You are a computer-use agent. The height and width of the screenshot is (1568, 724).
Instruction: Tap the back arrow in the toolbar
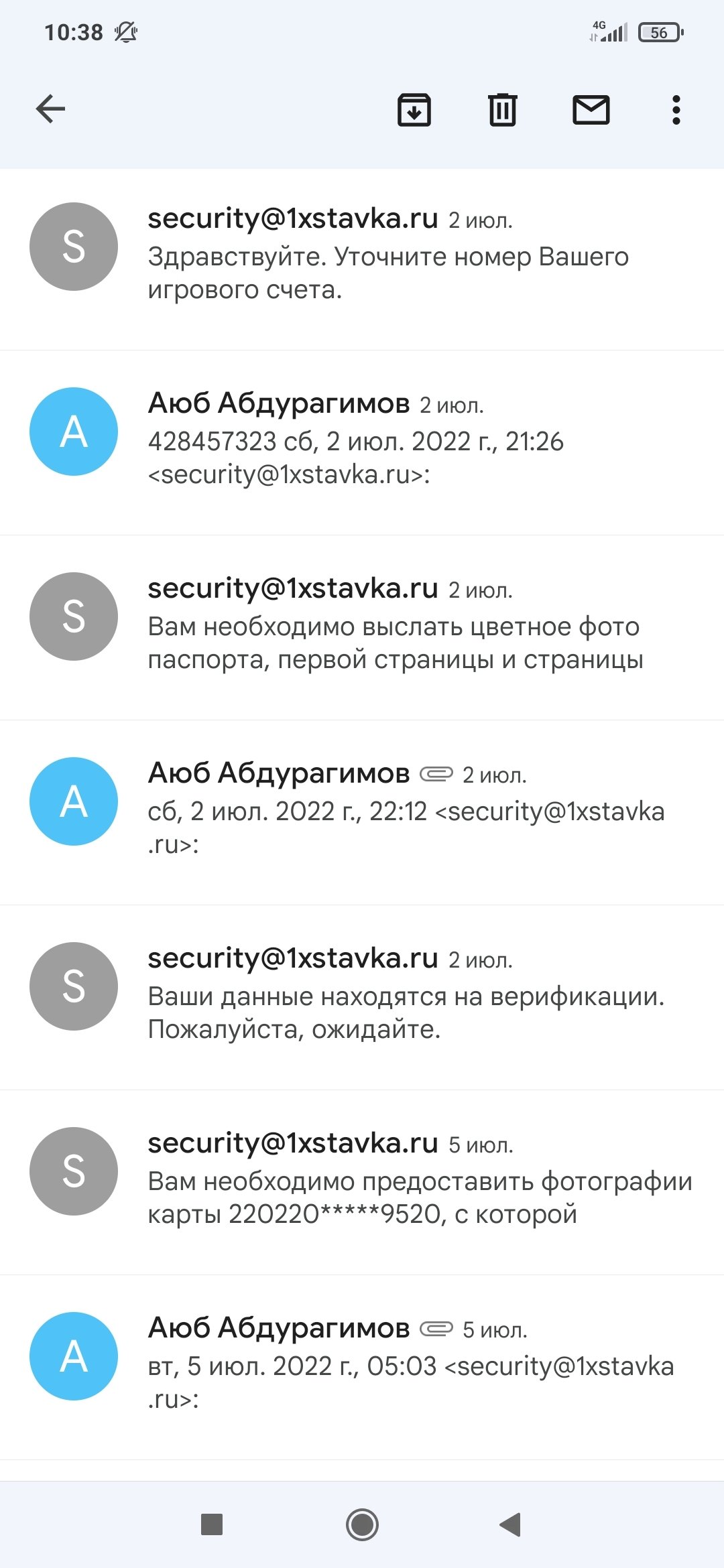click(51, 109)
